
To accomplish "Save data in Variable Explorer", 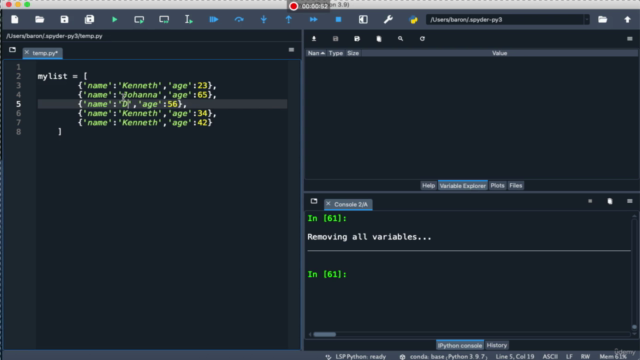I will pyautogui.click(x=336, y=39).
